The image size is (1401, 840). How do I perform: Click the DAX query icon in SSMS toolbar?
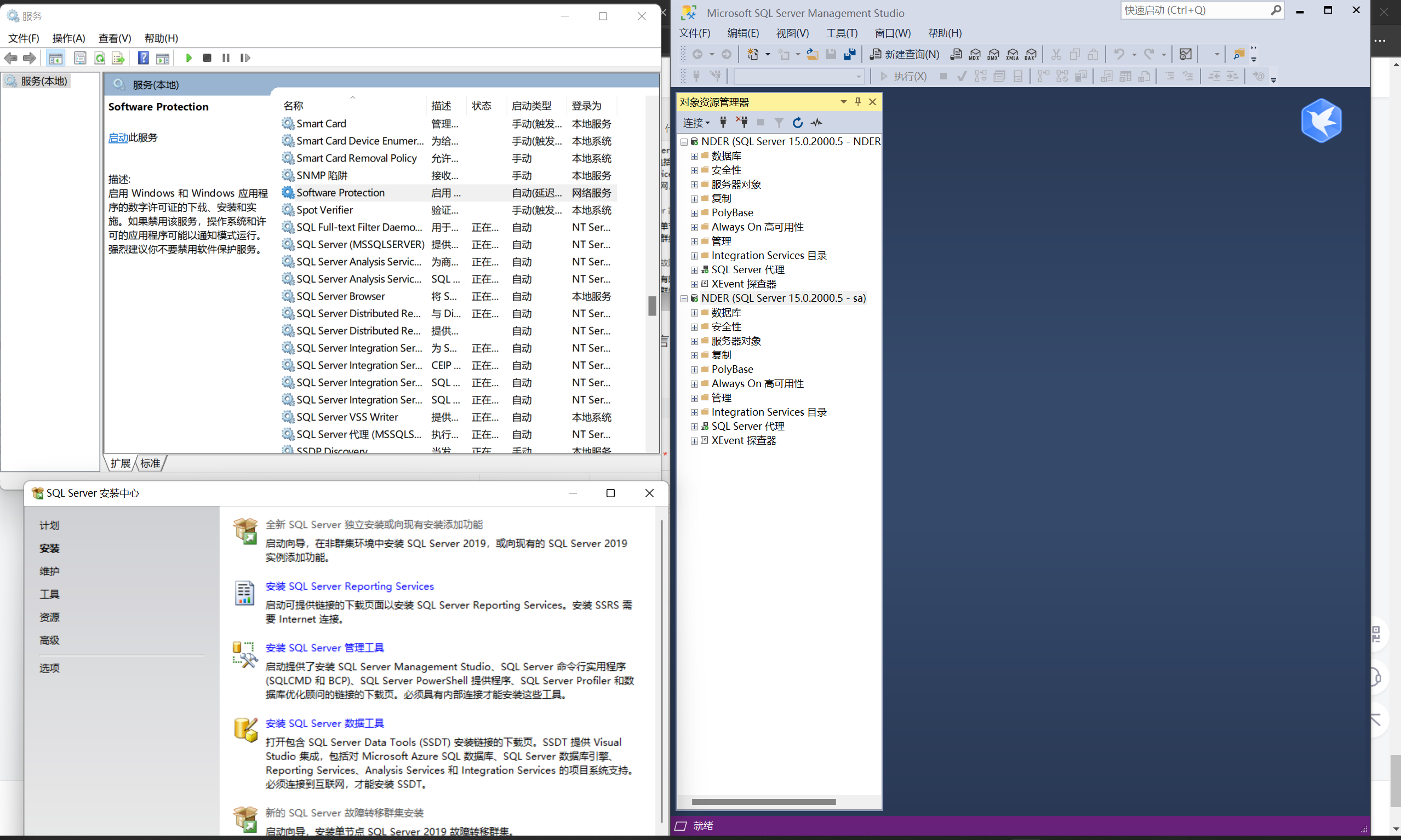coord(1031,54)
